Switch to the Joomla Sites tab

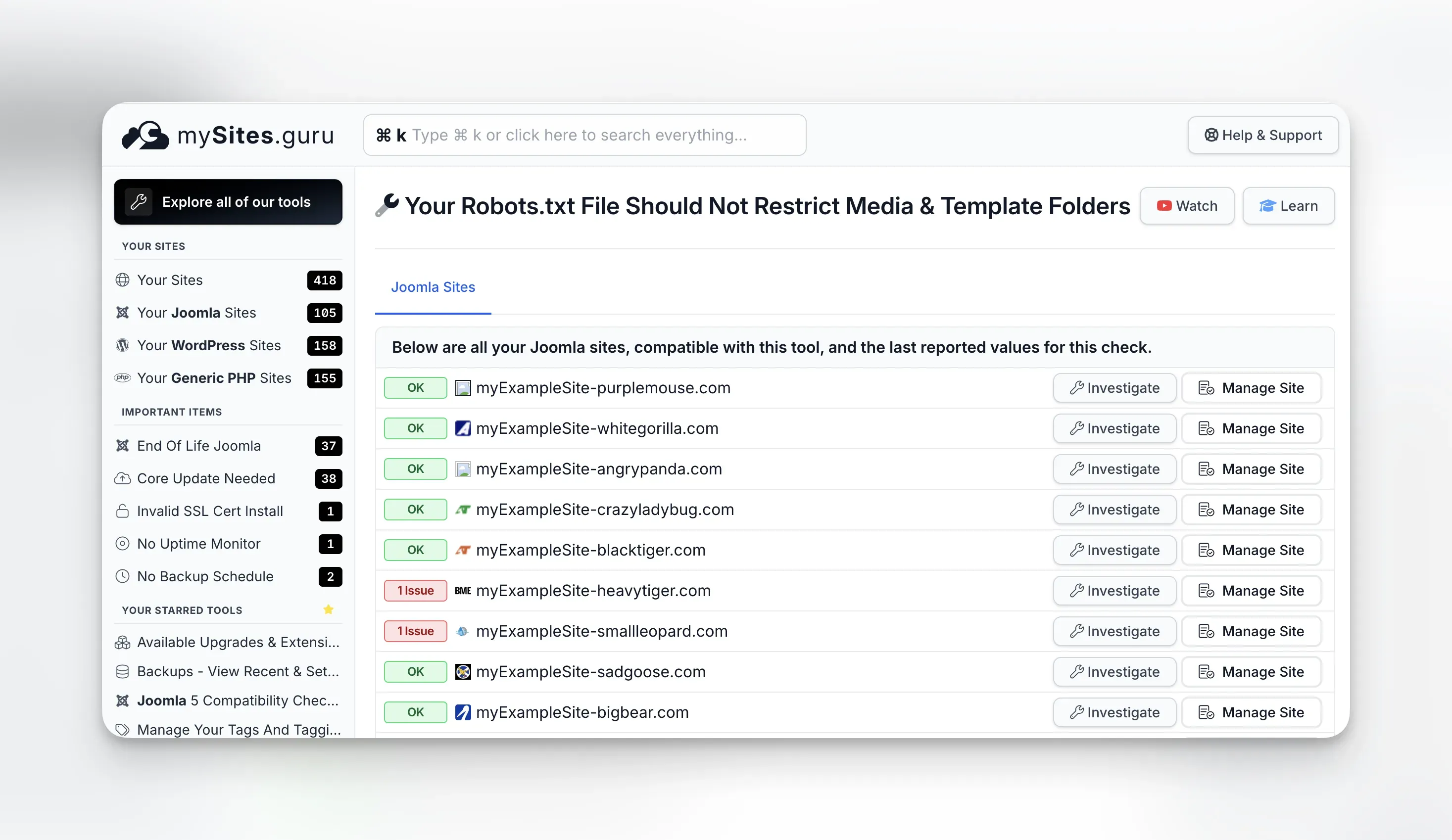tap(433, 287)
